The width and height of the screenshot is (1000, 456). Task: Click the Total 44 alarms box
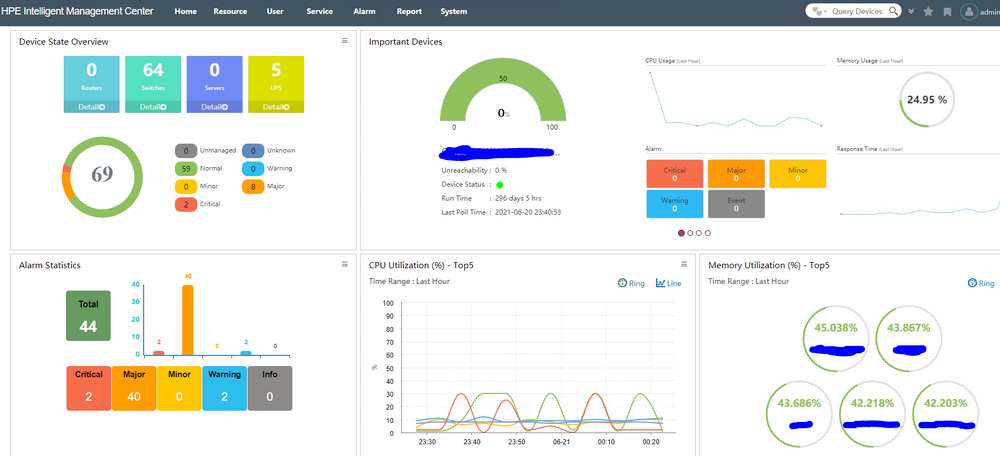[88, 316]
